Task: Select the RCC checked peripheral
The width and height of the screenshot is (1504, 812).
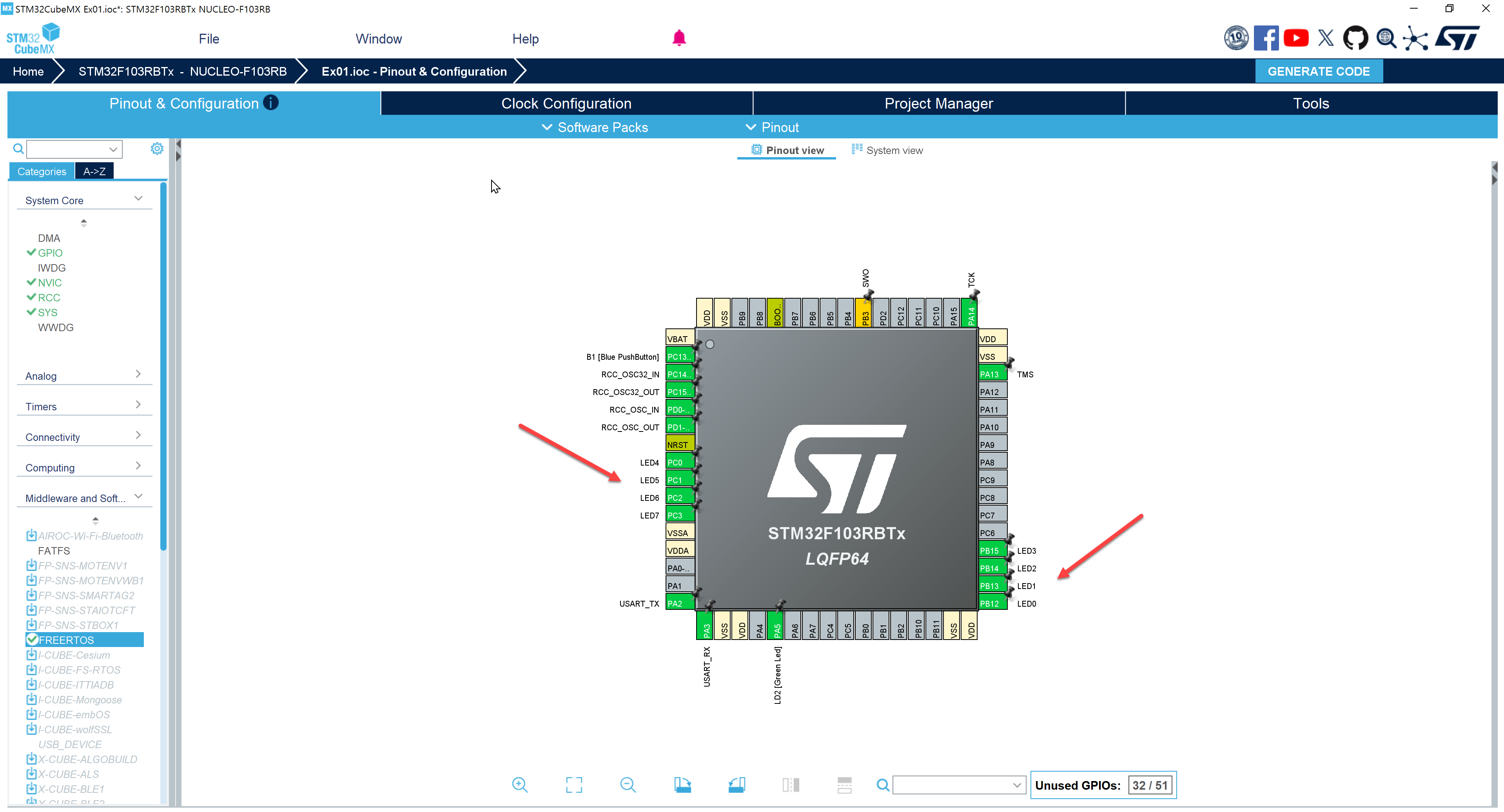Action: tap(49, 298)
